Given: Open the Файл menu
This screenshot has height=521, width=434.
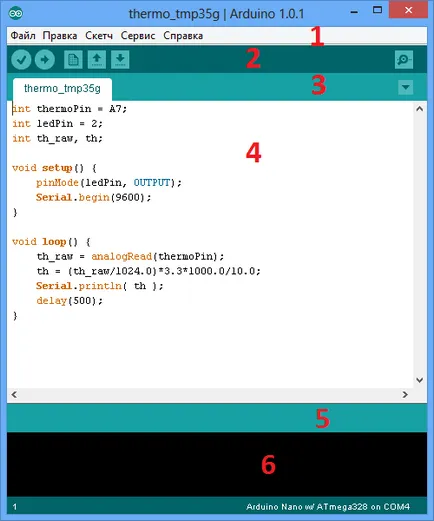Looking at the screenshot, I should click(23, 36).
